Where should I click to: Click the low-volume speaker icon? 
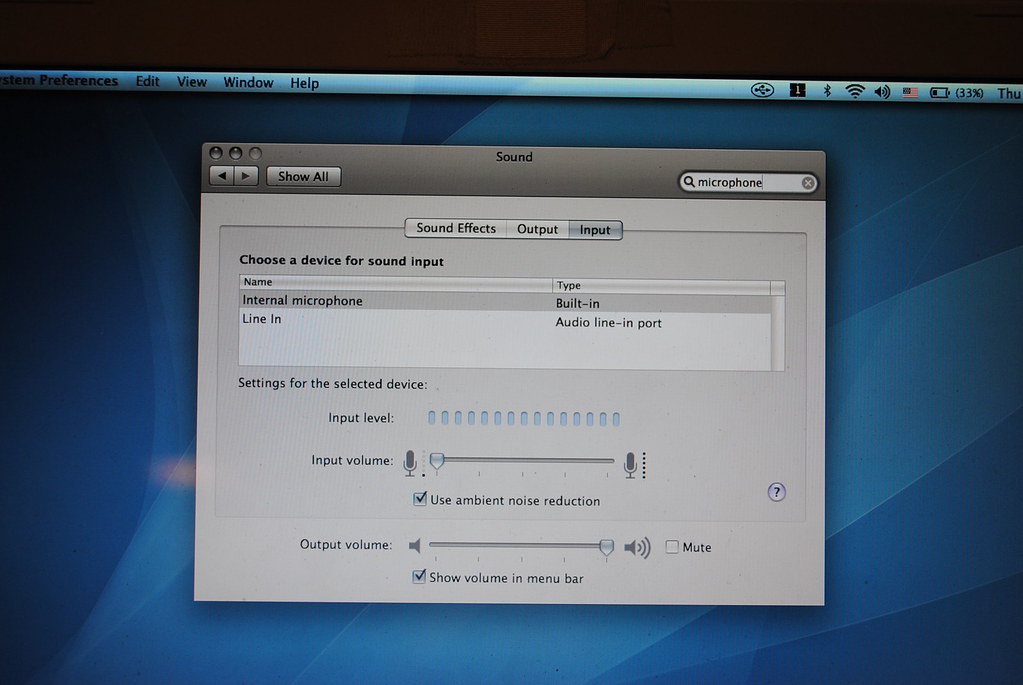point(415,546)
